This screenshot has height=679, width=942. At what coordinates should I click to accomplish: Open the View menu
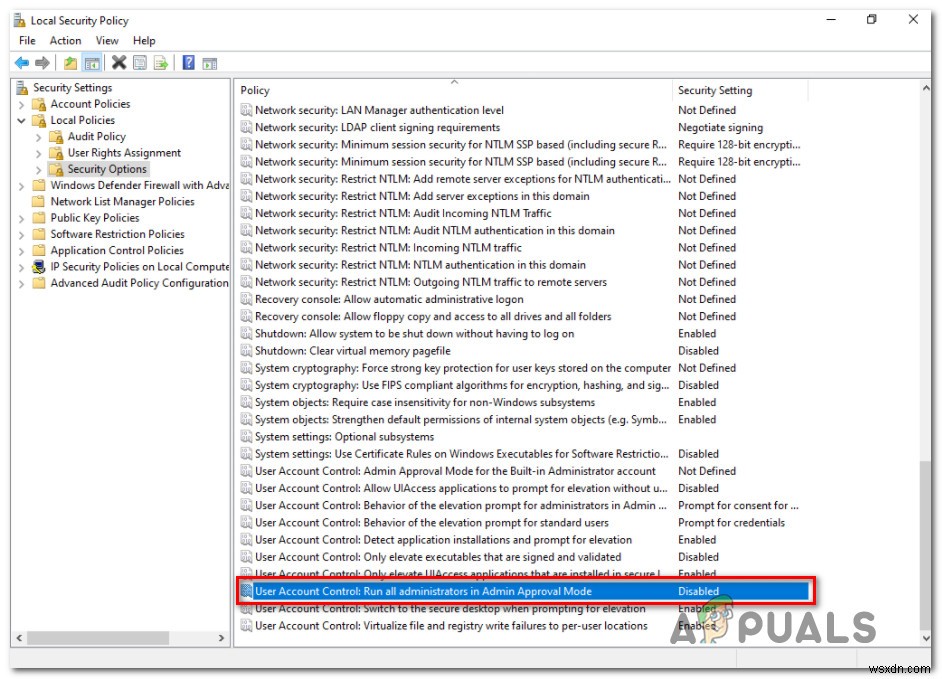point(107,40)
